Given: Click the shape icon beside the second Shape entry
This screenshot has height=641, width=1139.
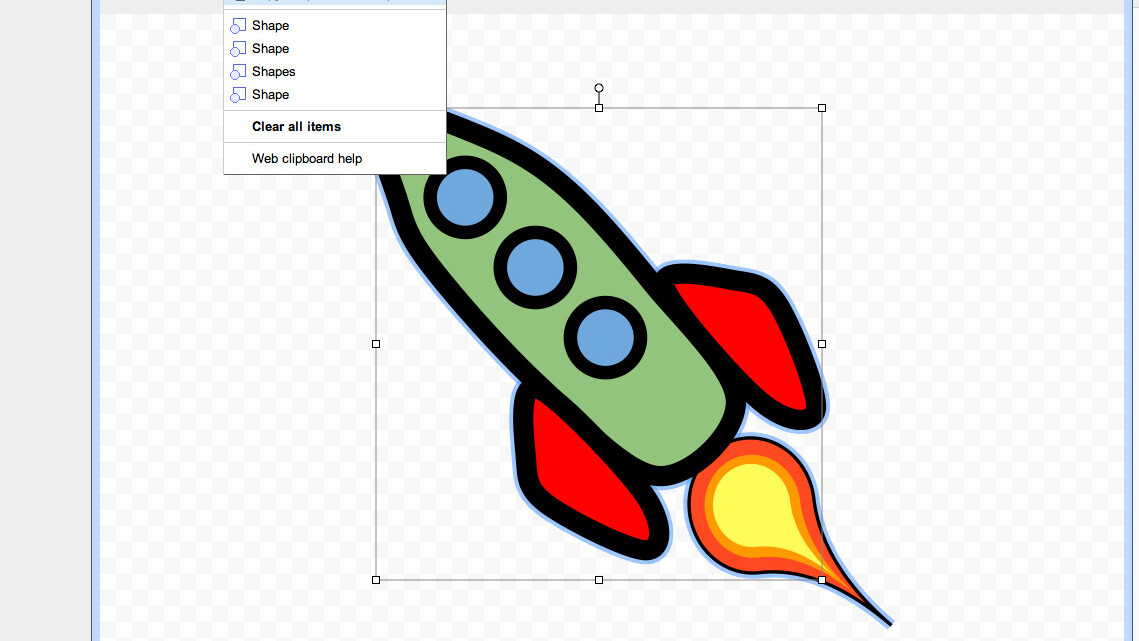Looking at the screenshot, I should pos(237,48).
